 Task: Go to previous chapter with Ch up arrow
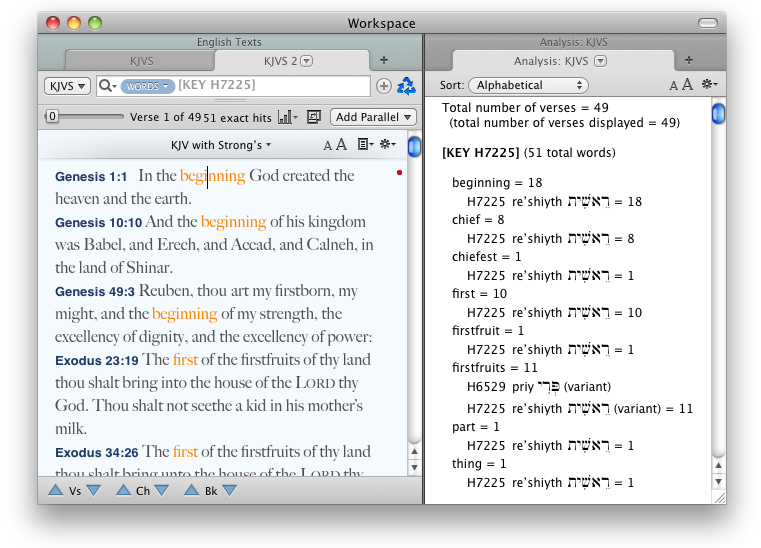pos(124,490)
